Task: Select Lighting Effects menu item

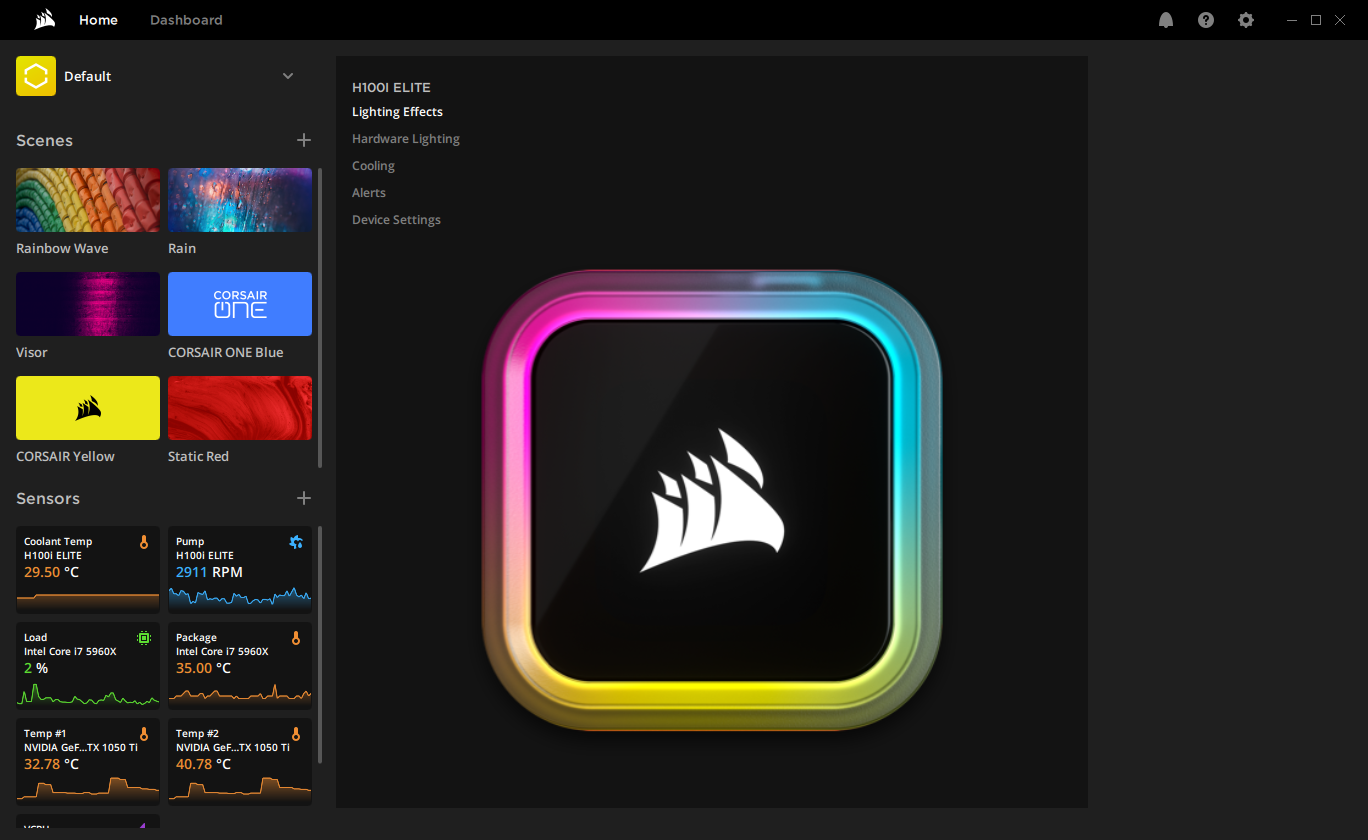Action: tap(397, 112)
